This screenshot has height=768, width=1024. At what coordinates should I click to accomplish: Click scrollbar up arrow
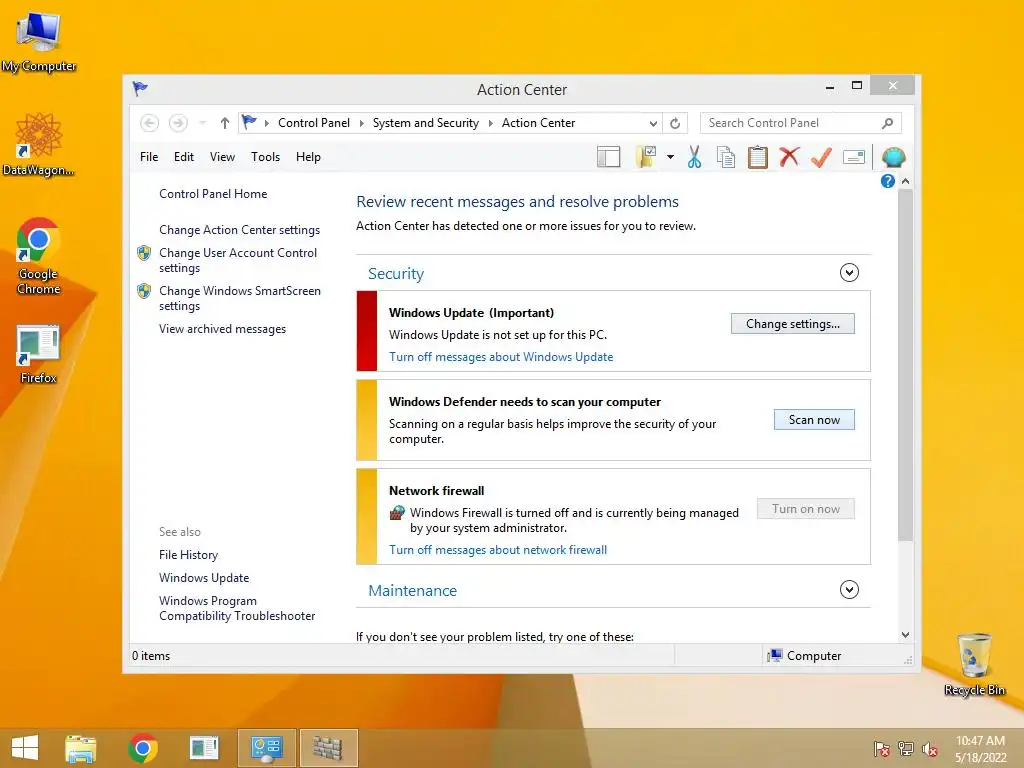(905, 181)
